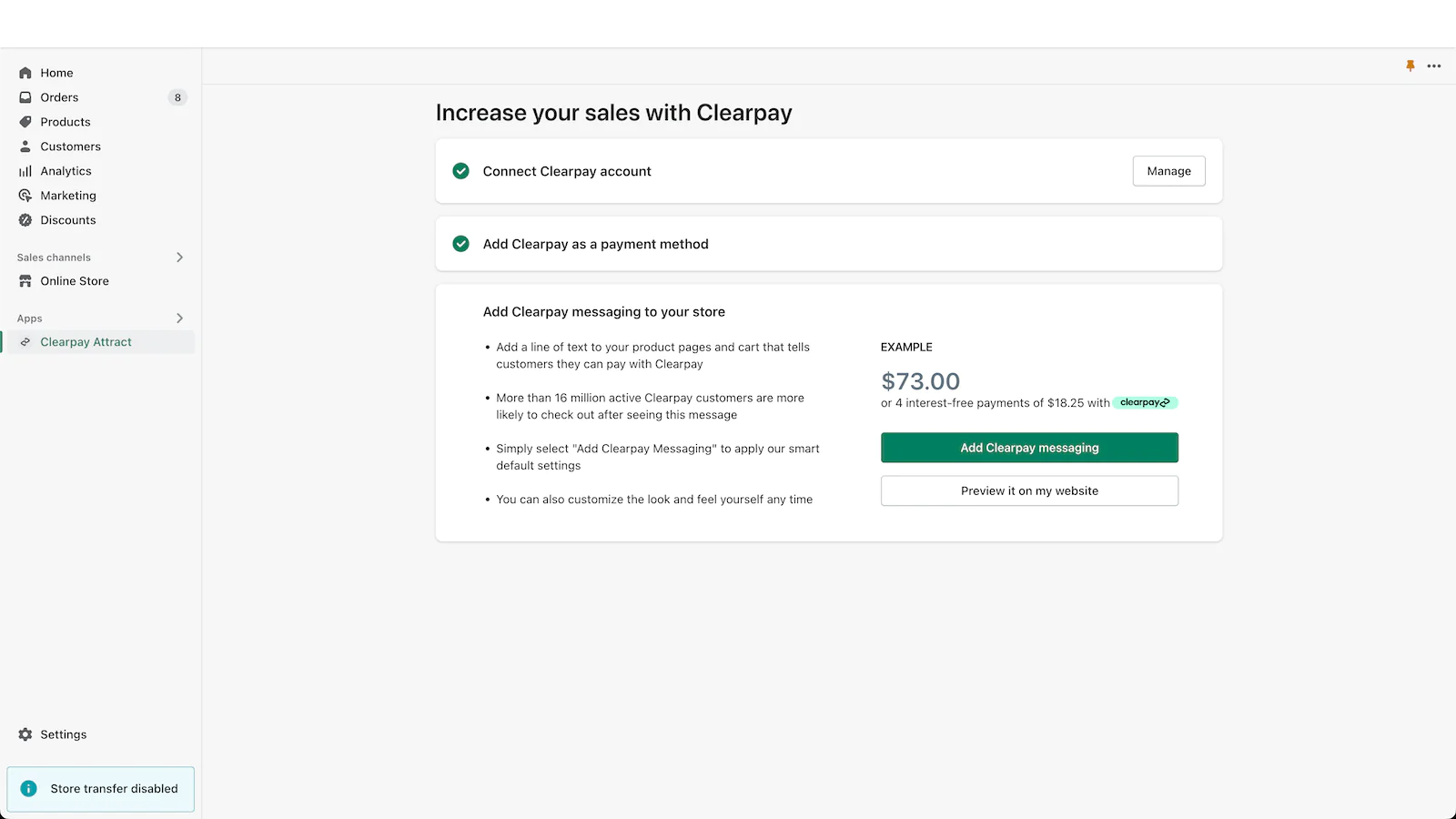Open the Online Store channel
Viewport: 1456px width, 819px height.
point(75,281)
